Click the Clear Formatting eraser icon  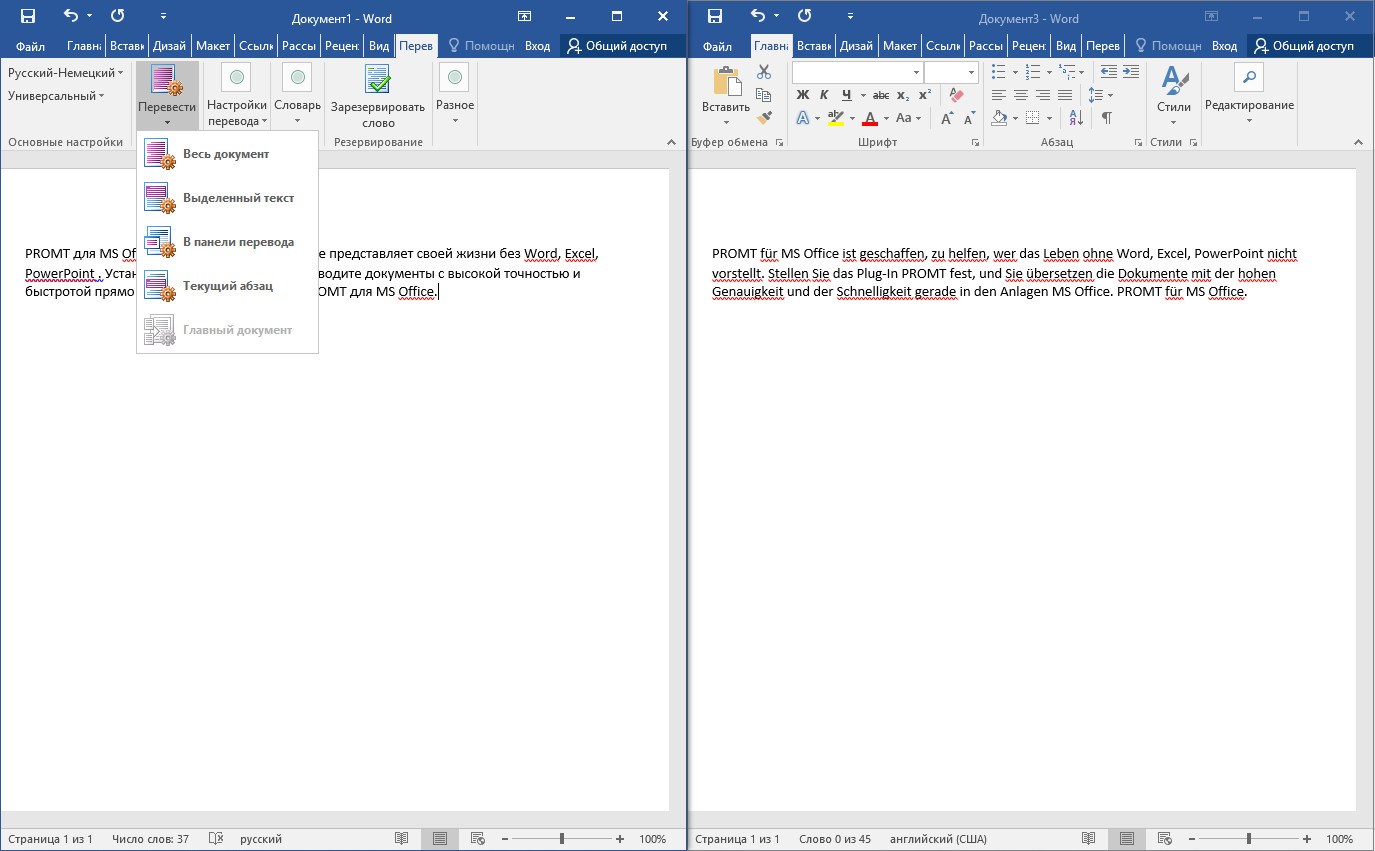tap(956, 95)
